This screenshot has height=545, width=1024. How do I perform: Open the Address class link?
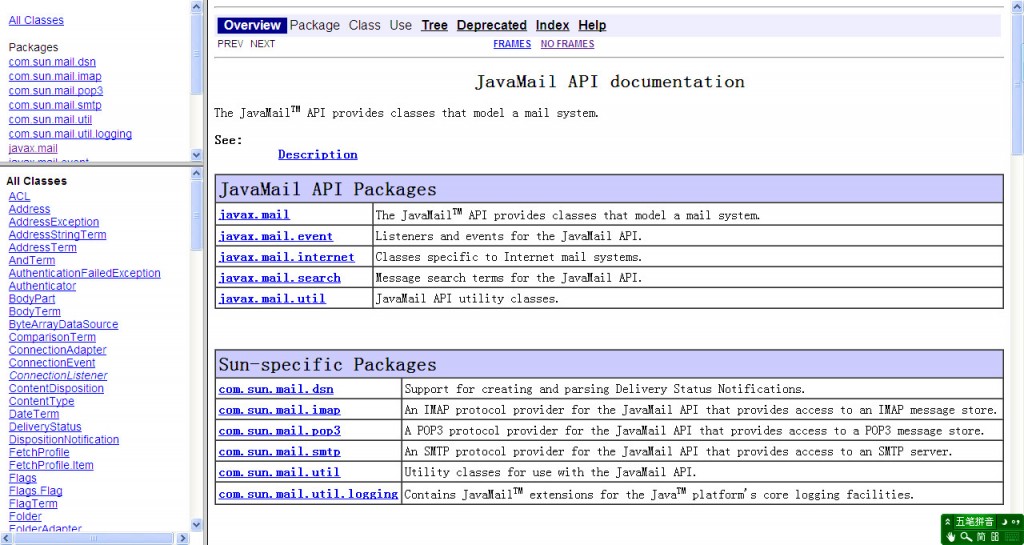click(x=29, y=209)
